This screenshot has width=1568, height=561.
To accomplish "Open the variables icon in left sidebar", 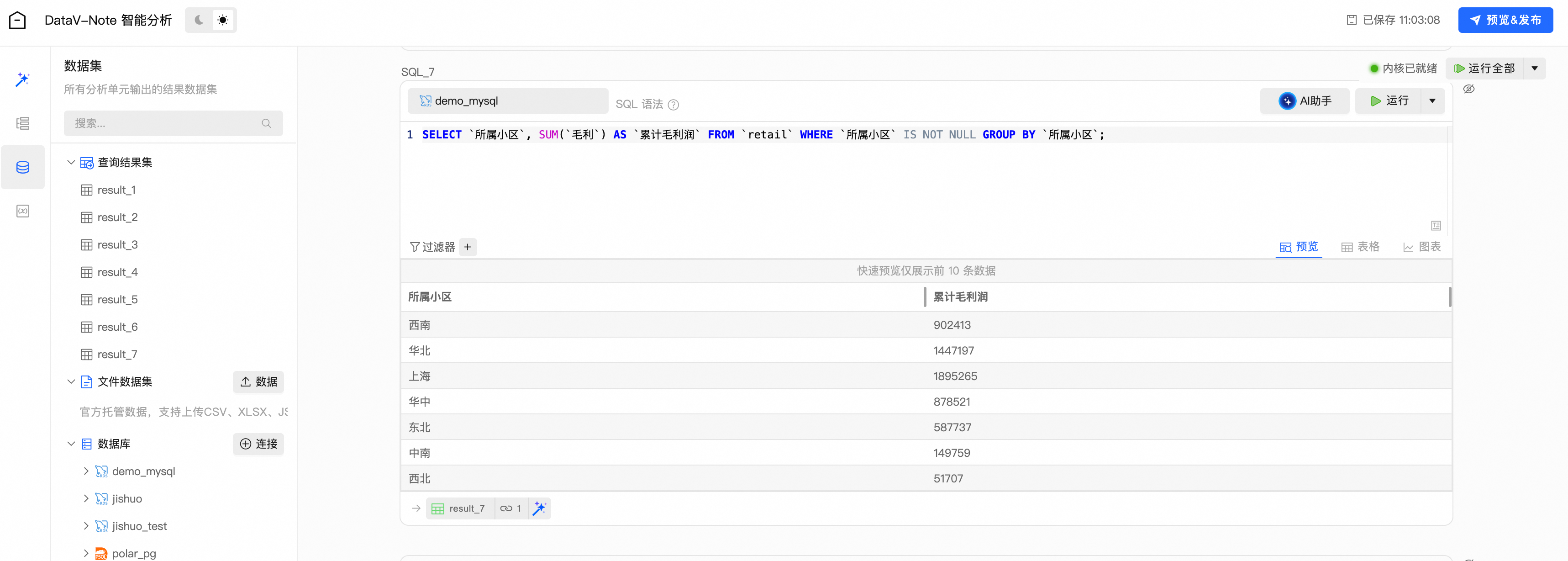I will tap(22, 212).
